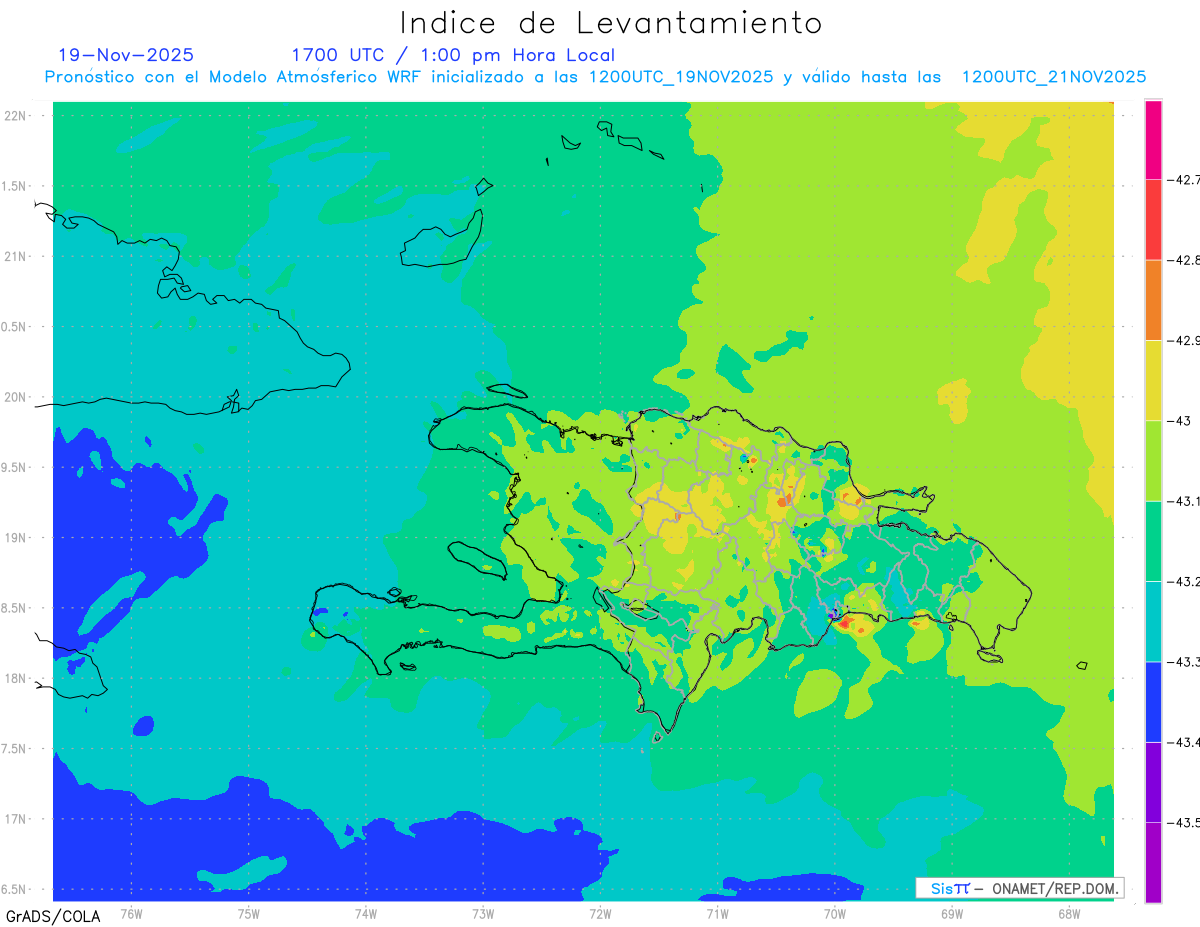Select the date label '19-Nov-2025'
1200x927 pixels.
[x=126, y=55]
